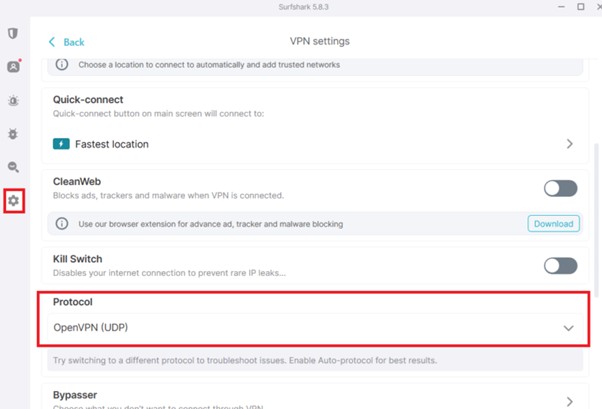The image size is (602, 409).
Task: Open Alternative ID person icon in sidebar
Action: pos(13,67)
